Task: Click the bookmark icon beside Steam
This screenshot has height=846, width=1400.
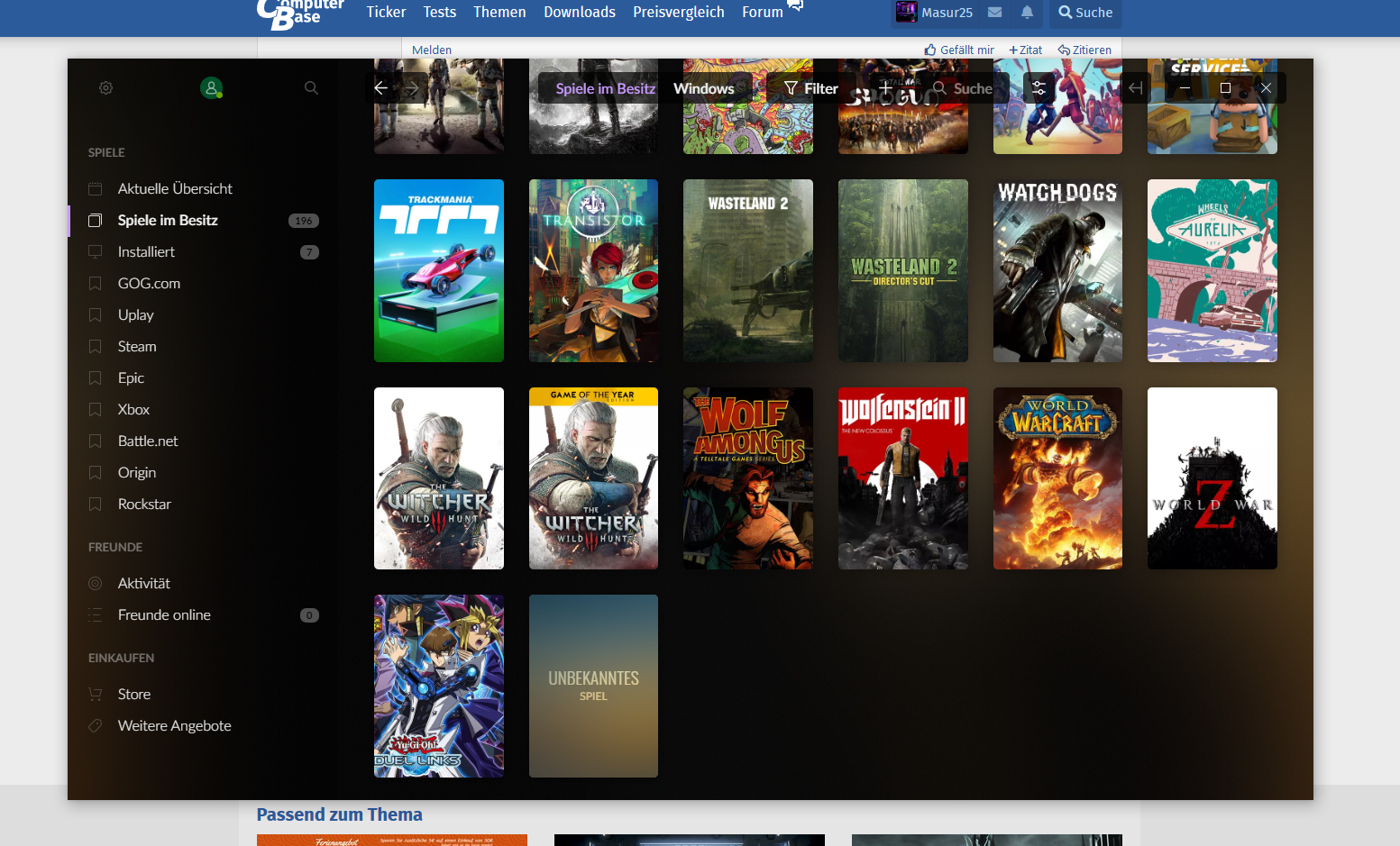Action: point(96,346)
